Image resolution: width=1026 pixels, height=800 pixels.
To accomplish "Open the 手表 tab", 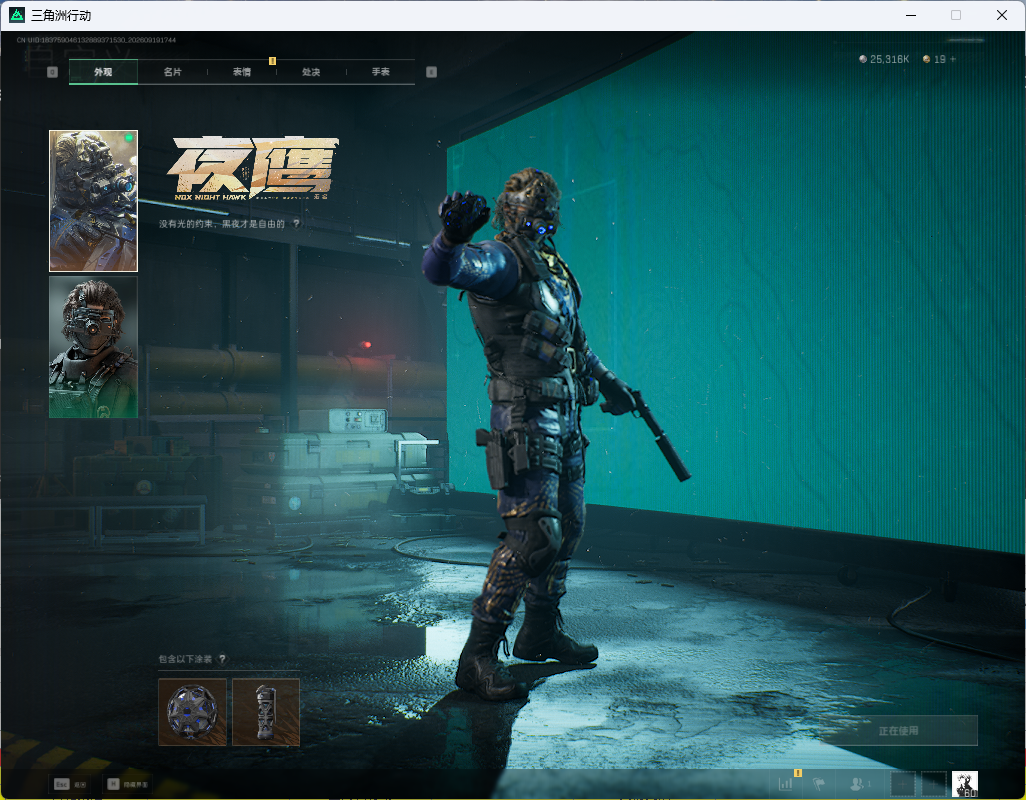I will pyautogui.click(x=381, y=72).
